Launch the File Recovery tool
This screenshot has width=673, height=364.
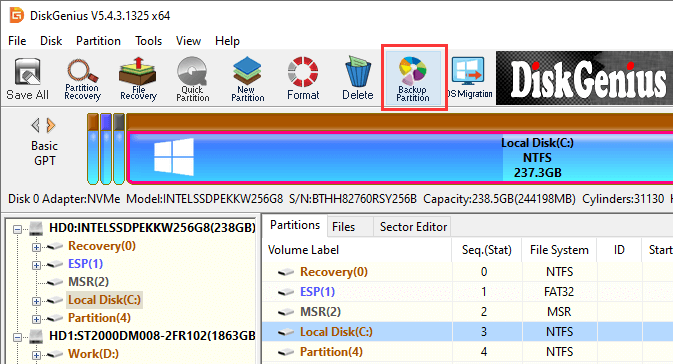tap(138, 79)
